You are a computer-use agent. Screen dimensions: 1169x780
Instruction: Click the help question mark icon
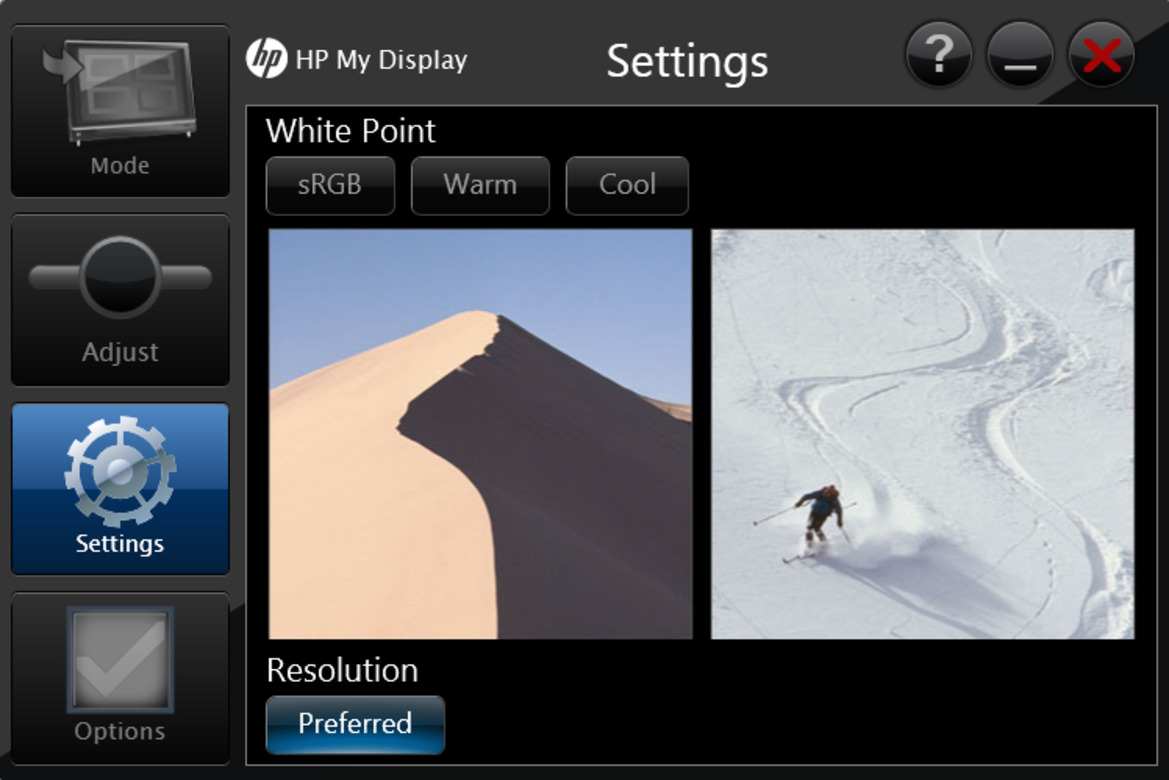[939, 55]
